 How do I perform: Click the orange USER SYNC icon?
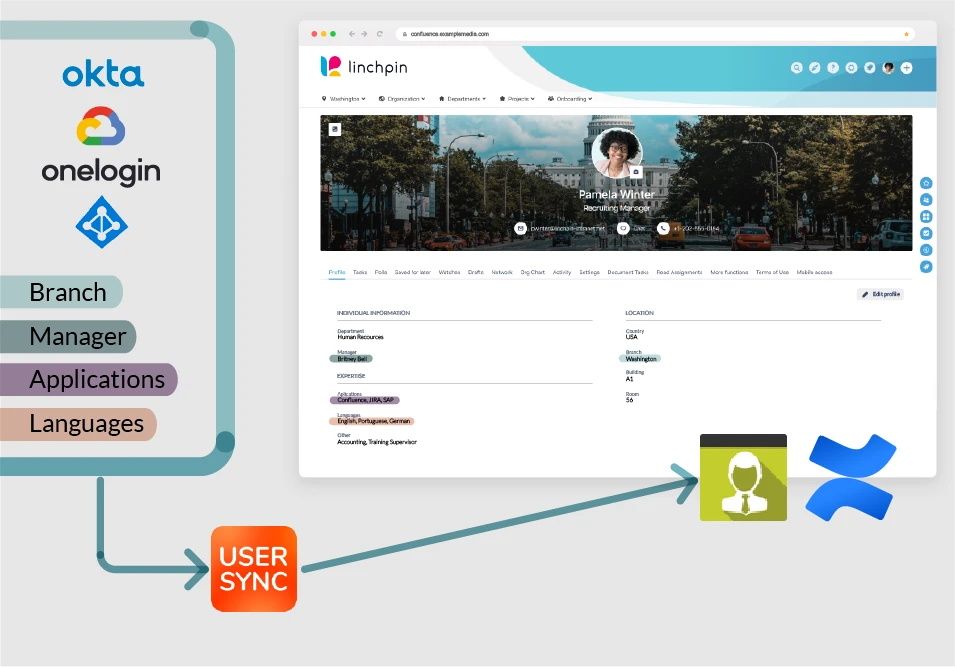(254, 569)
